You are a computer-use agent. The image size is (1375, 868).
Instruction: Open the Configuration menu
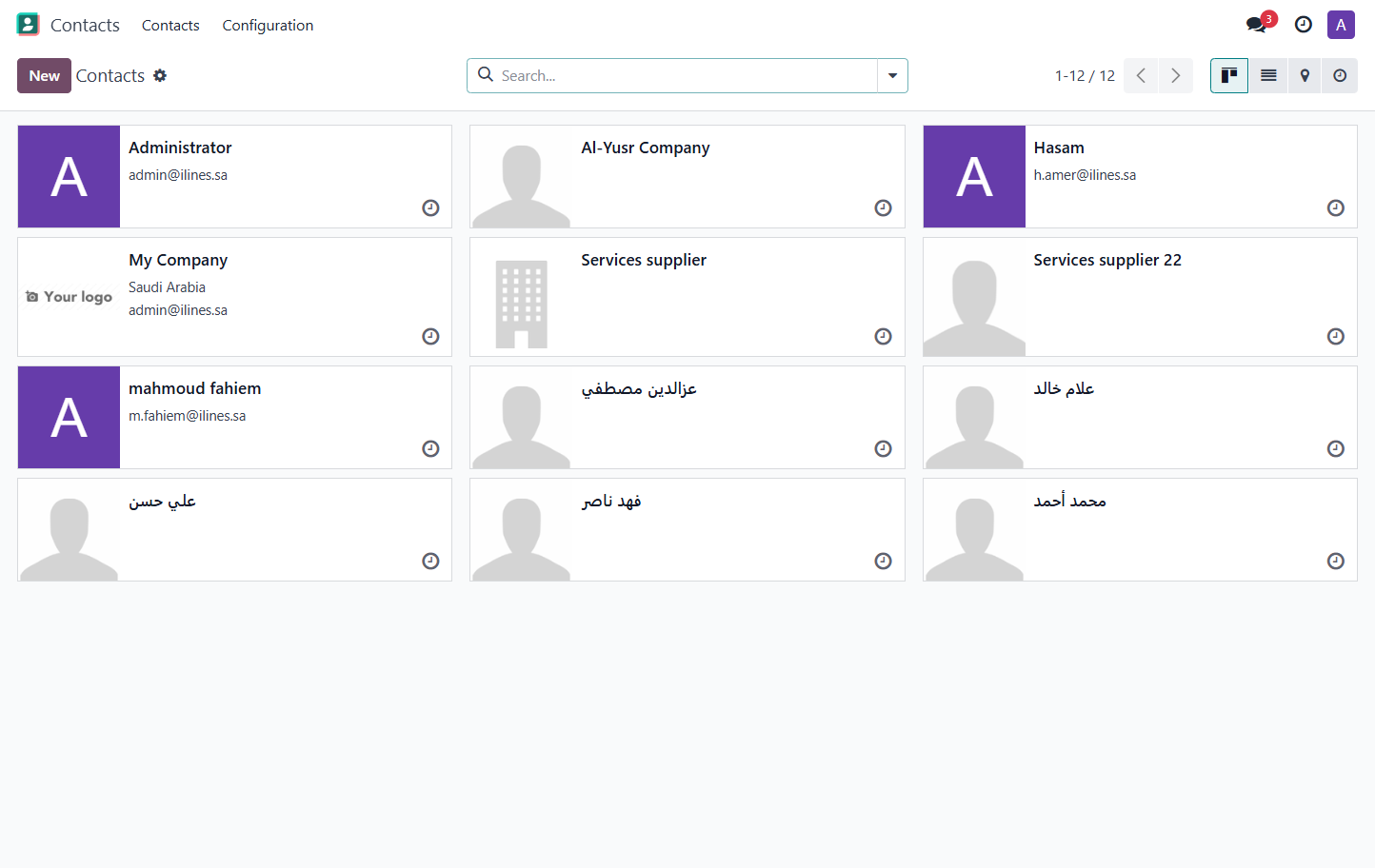(268, 26)
